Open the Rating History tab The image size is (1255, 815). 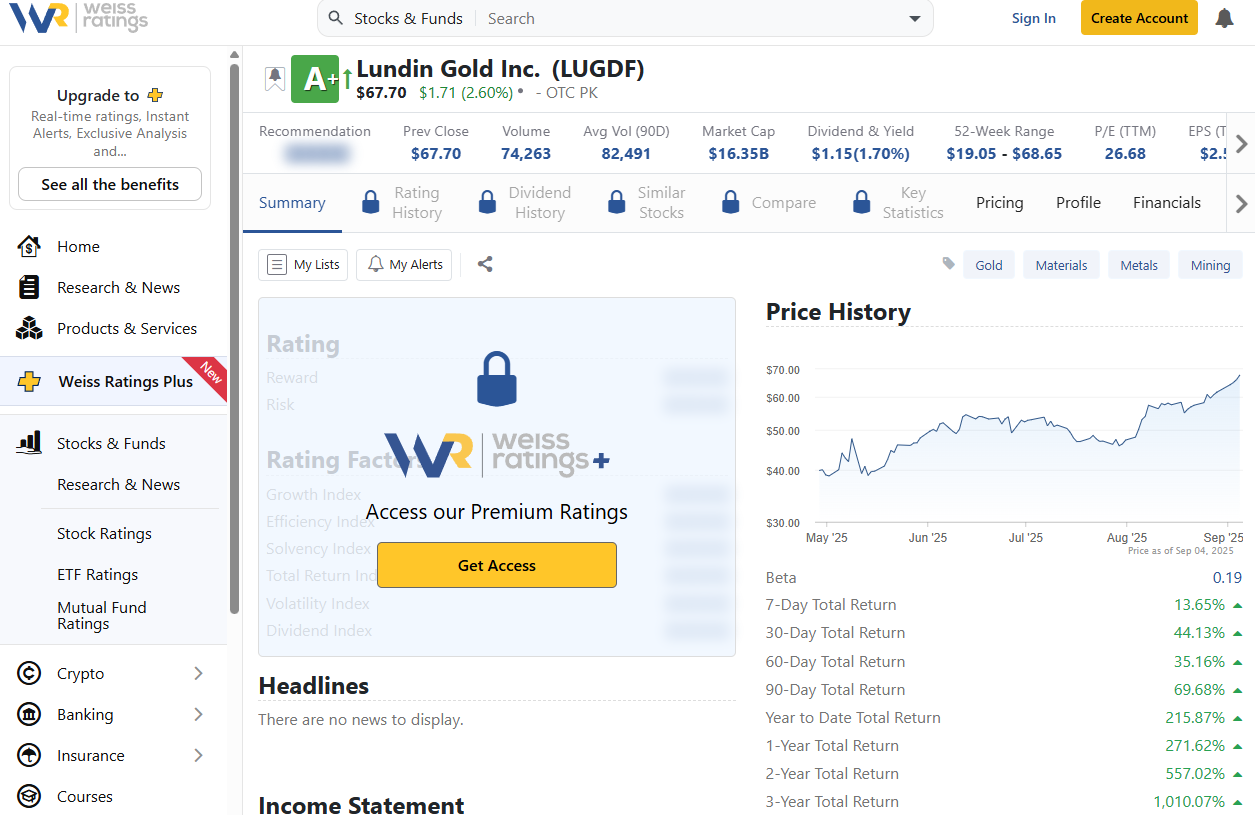[417, 203]
